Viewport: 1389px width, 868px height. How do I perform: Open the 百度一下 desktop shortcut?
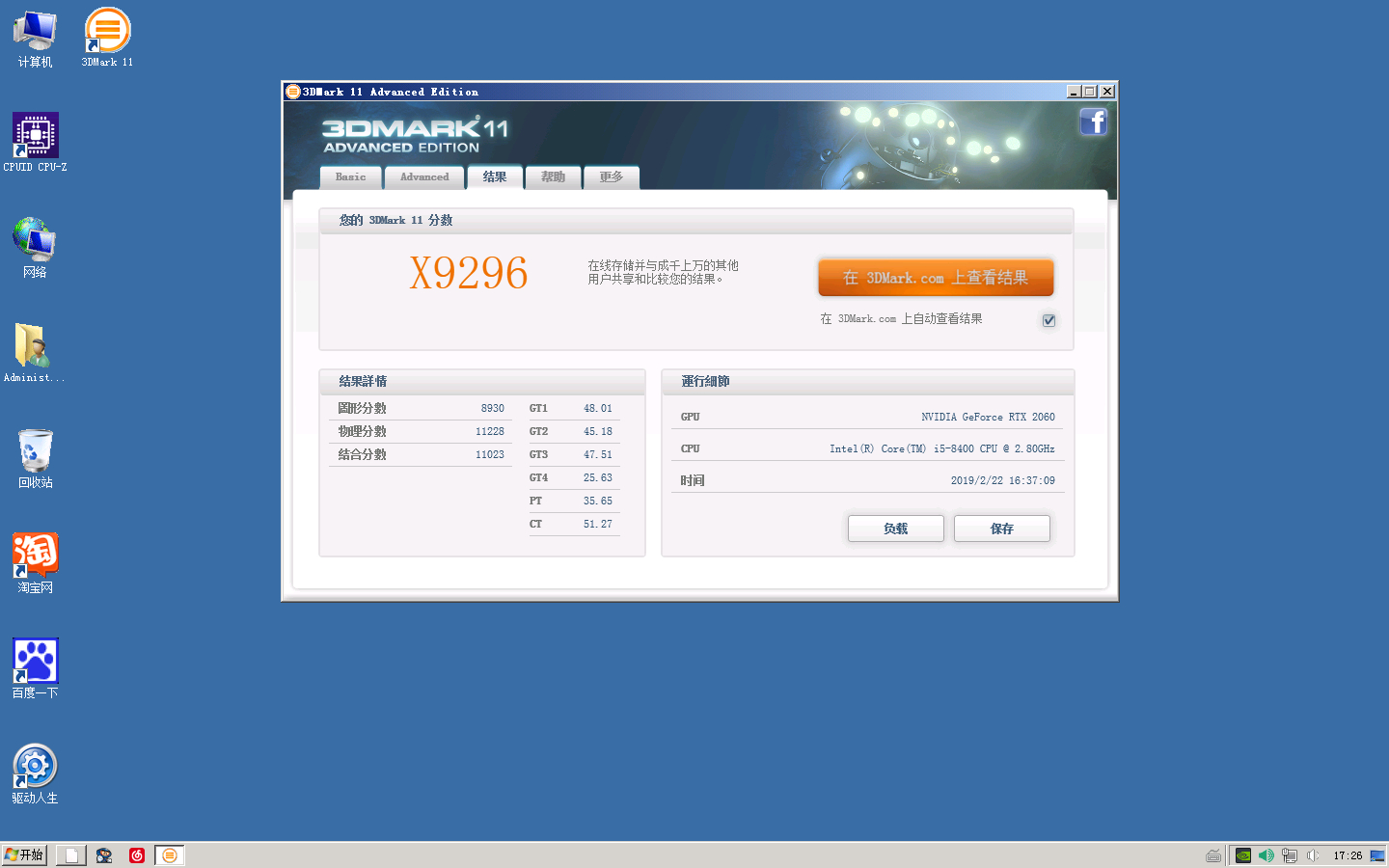tap(35, 668)
